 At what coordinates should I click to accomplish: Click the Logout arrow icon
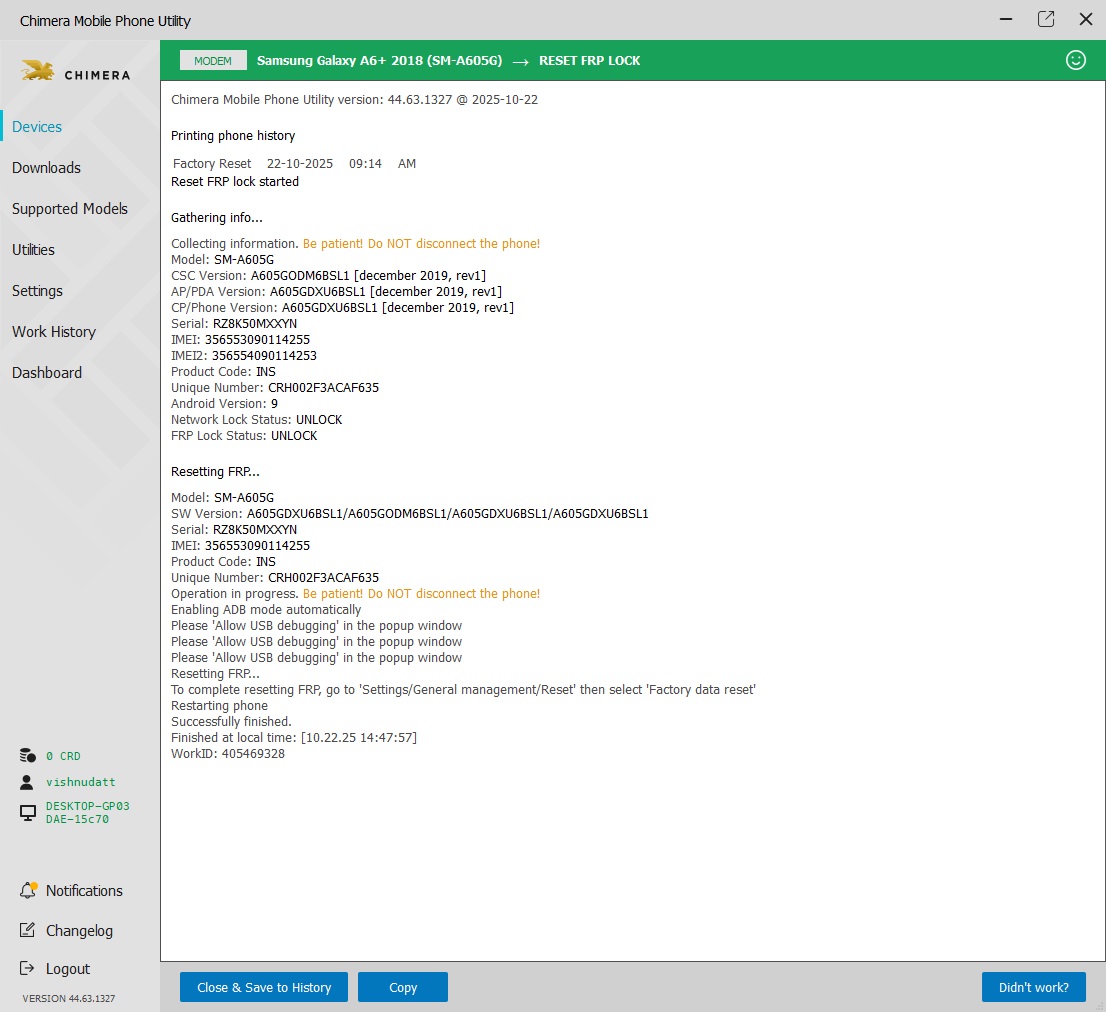27,968
